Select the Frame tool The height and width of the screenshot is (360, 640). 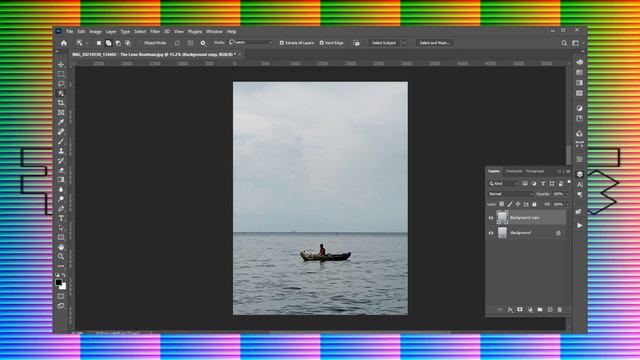pos(61,113)
